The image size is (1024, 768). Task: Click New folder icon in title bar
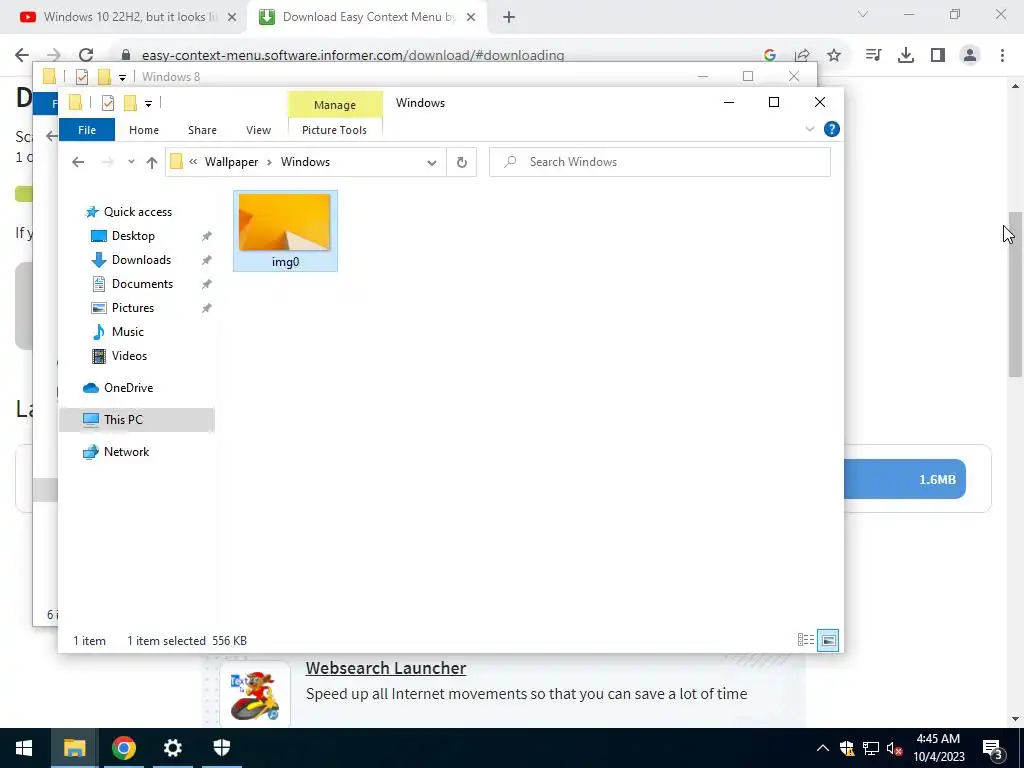click(x=130, y=103)
